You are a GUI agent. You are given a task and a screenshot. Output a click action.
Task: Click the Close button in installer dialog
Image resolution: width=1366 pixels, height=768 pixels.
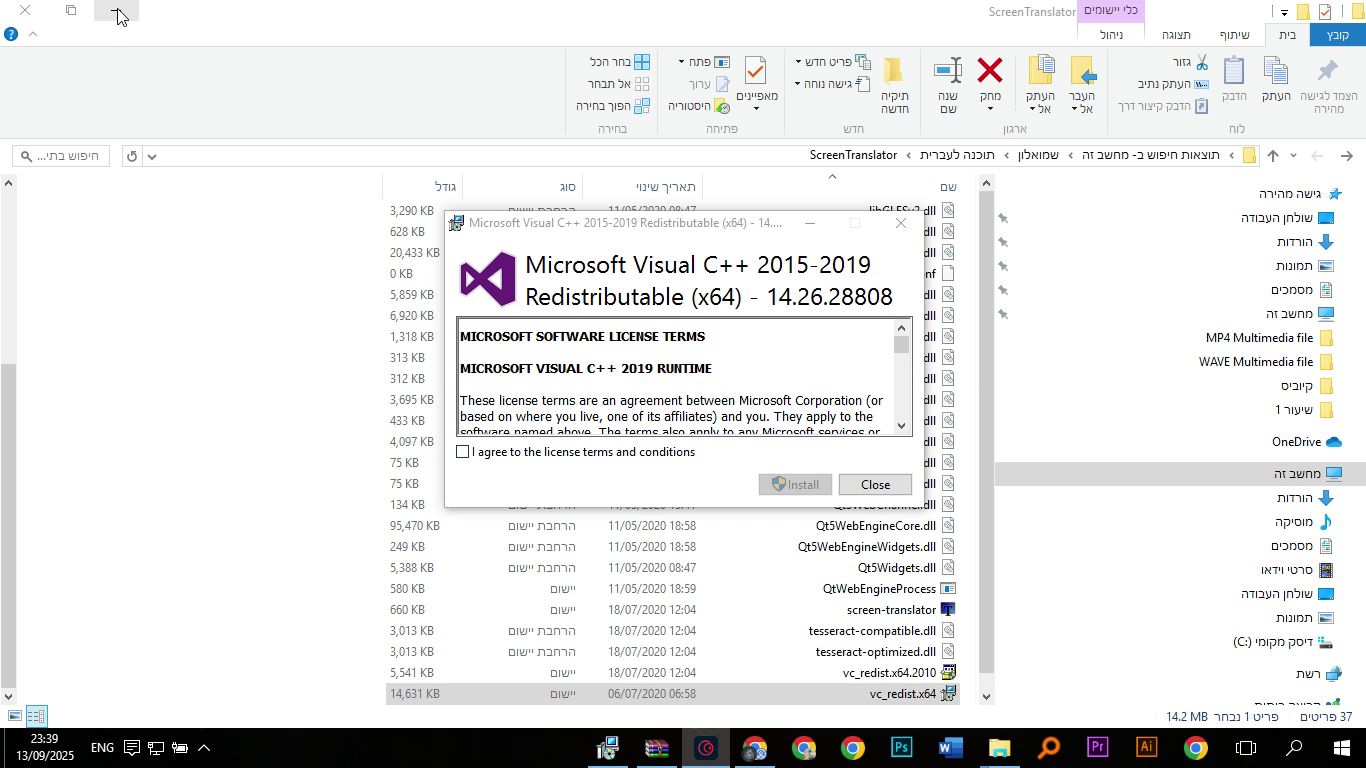pos(875,484)
